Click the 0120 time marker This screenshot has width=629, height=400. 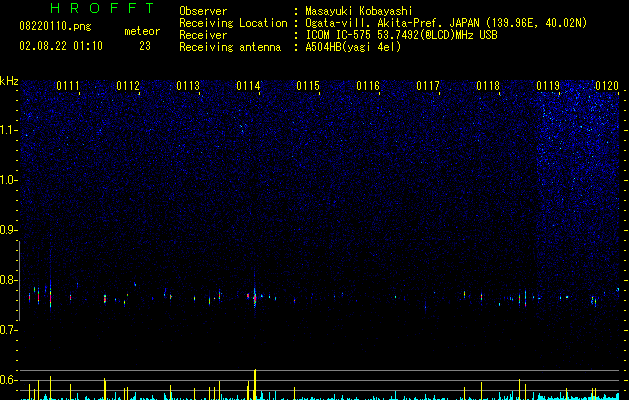coord(607,86)
